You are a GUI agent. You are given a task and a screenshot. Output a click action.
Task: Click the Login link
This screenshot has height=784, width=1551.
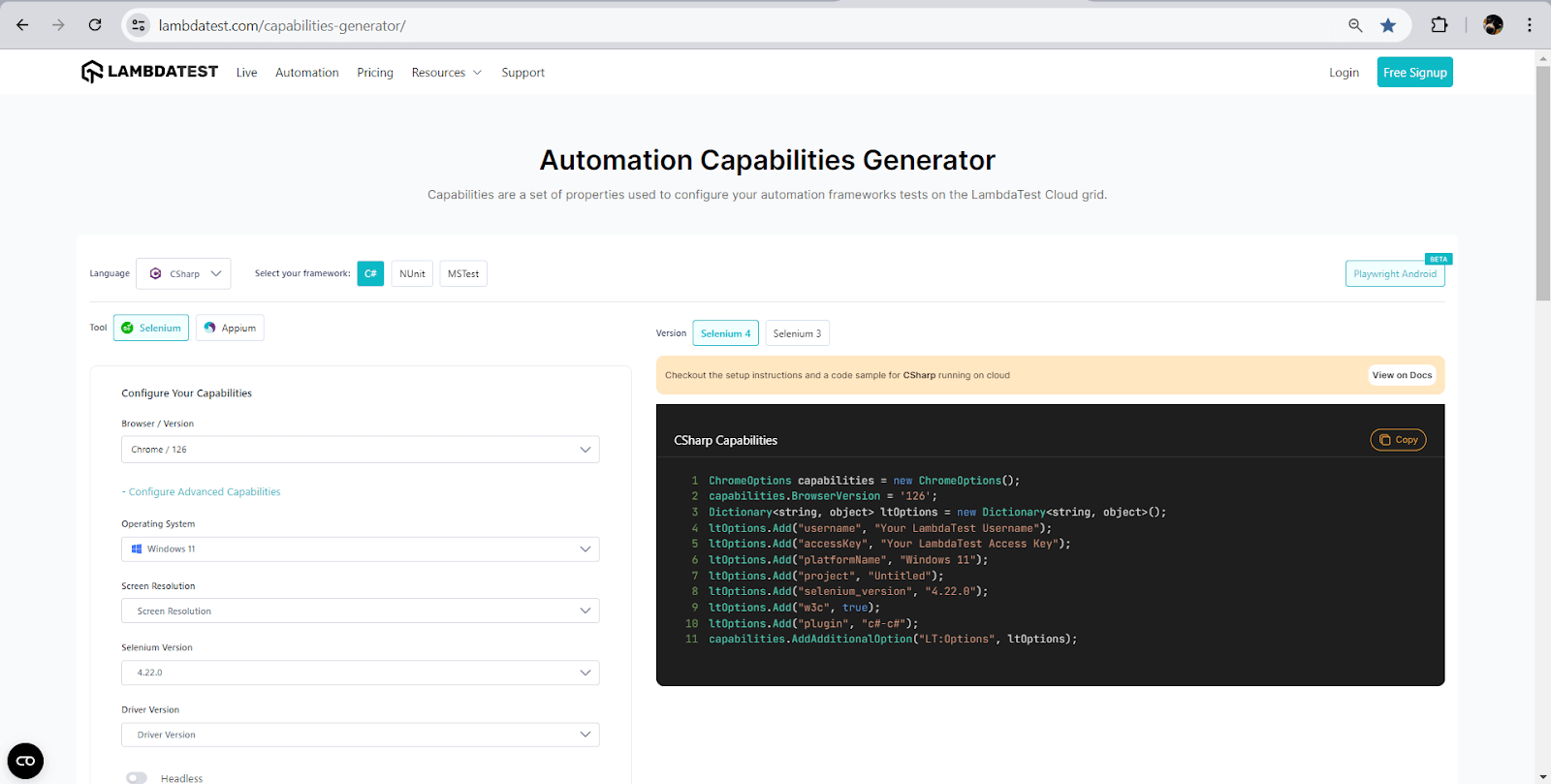coord(1344,73)
